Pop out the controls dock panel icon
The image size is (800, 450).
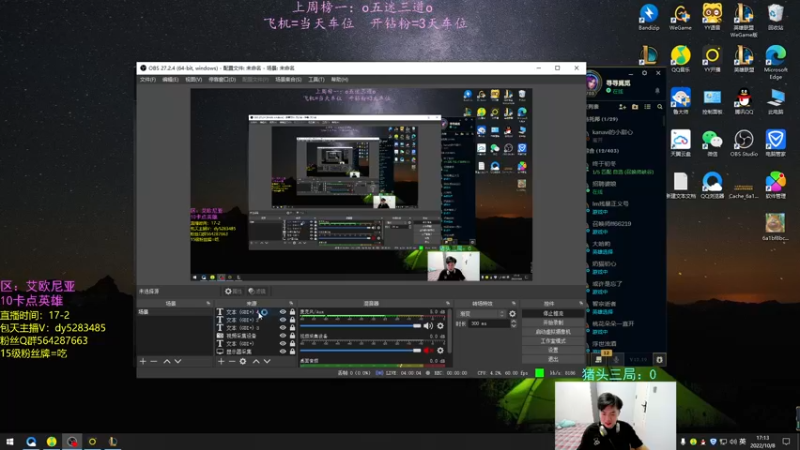pos(581,304)
